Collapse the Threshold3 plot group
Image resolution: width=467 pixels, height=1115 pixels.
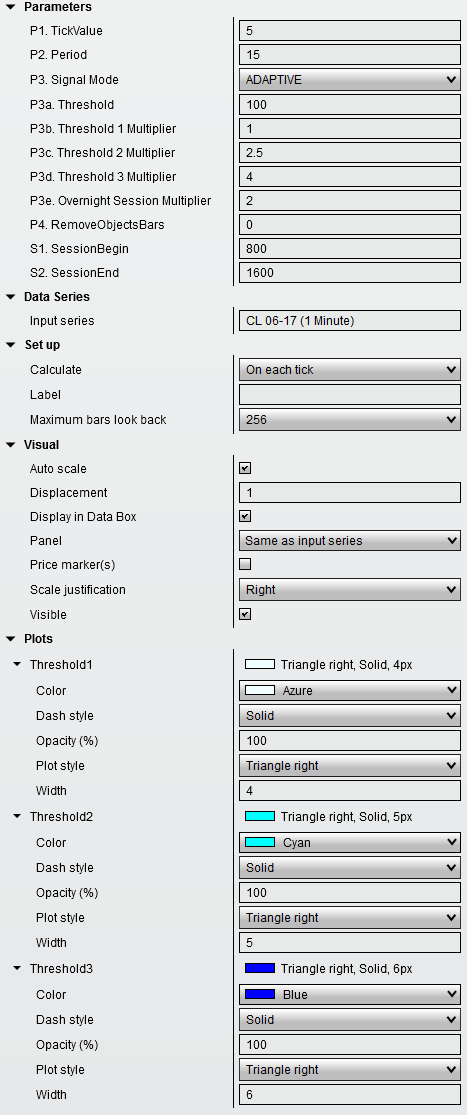tap(17, 969)
